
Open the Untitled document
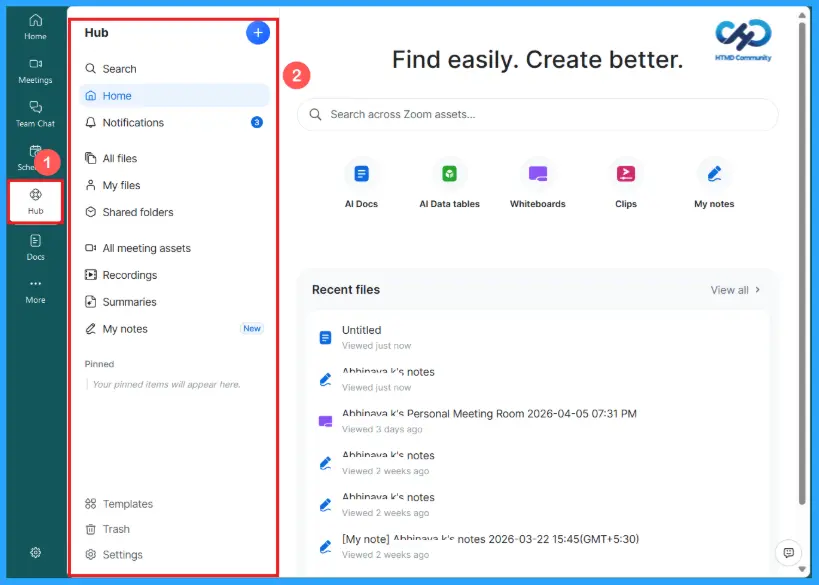537,337
